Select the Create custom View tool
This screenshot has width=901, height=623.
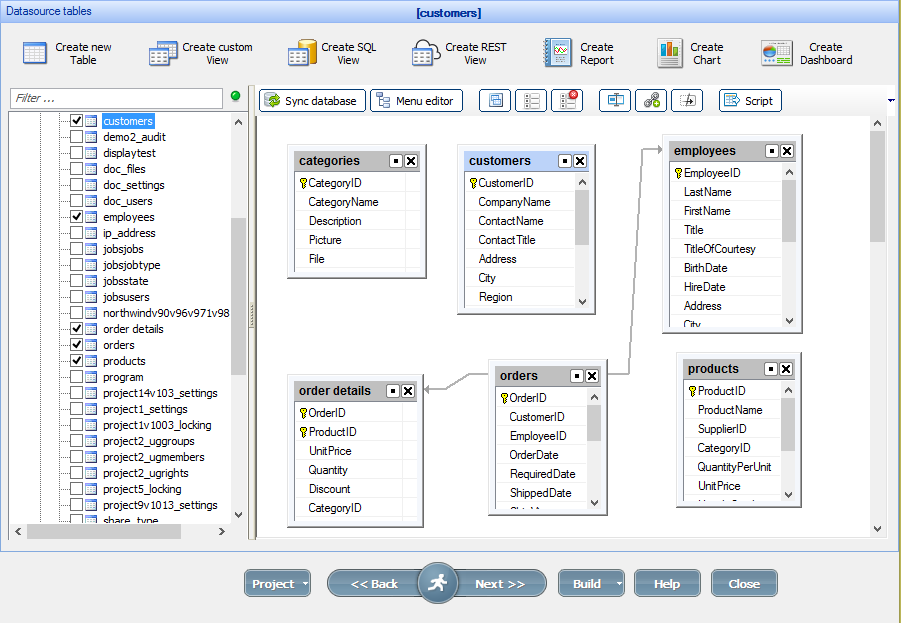[202, 54]
